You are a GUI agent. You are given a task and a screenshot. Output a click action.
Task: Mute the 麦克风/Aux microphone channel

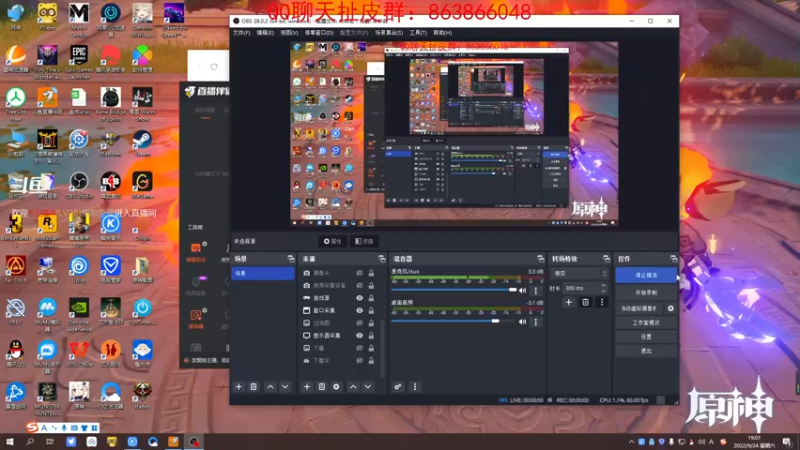tap(522, 290)
